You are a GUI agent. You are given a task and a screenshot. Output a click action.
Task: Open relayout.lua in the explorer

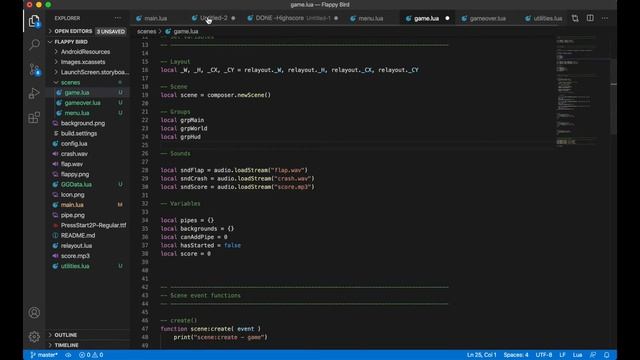[x=76, y=246]
